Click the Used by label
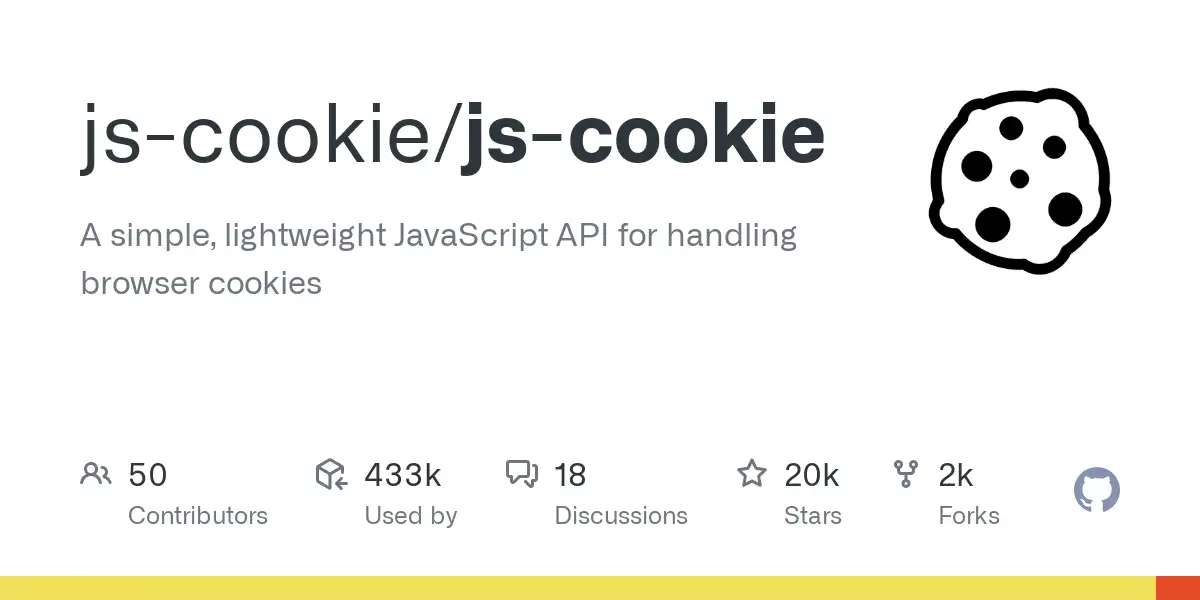 (x=411, y=516)
